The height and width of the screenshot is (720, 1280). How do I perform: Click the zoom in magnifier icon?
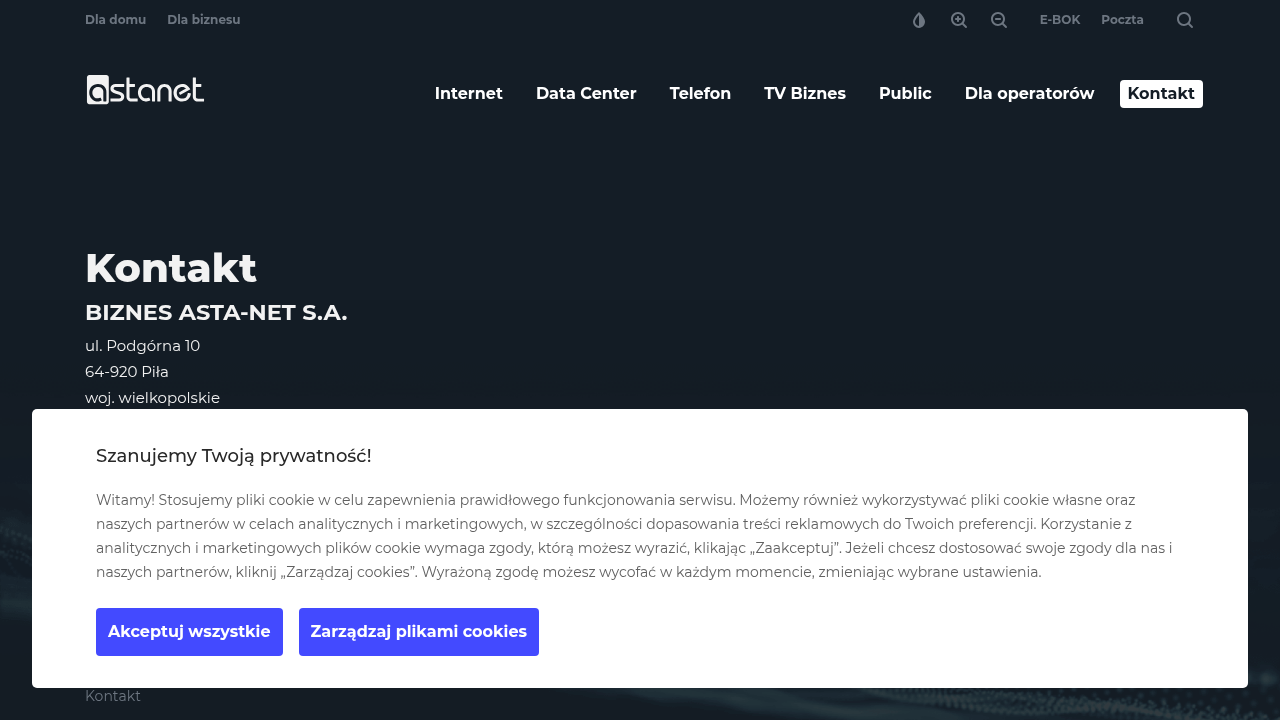click(959, 20)
